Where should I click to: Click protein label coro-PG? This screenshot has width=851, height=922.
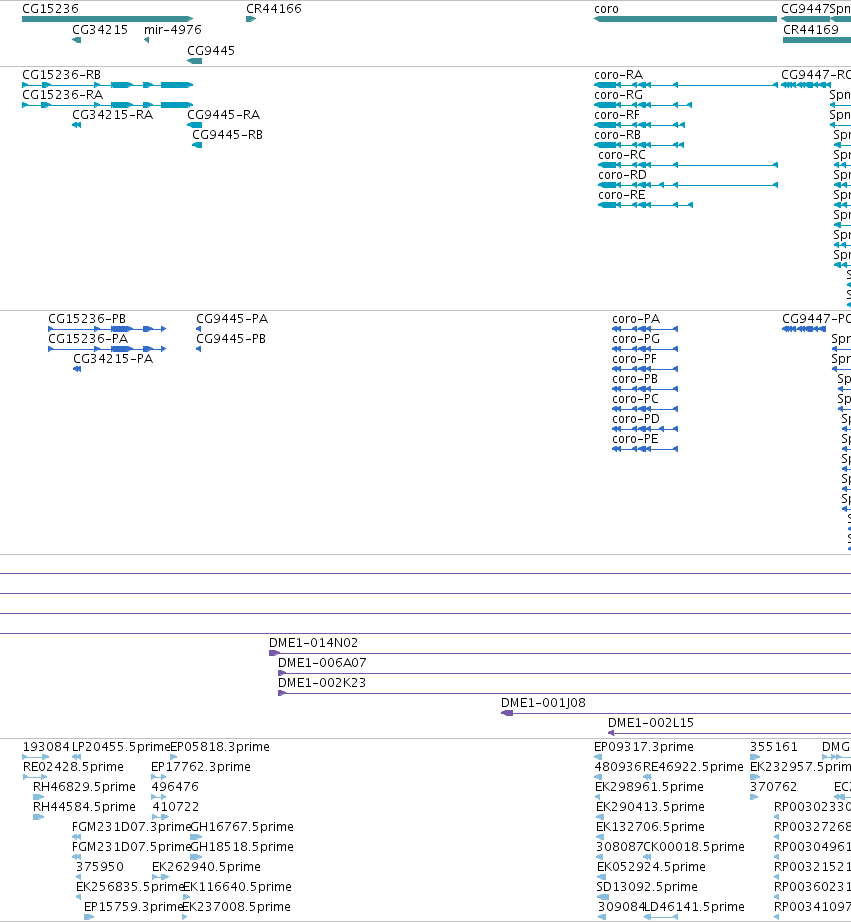(x=636, y=339)
